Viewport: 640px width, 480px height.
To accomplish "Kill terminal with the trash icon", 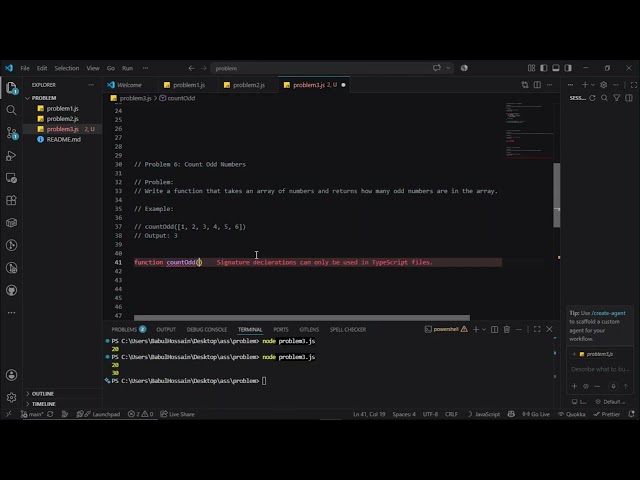I will [507, 329].
